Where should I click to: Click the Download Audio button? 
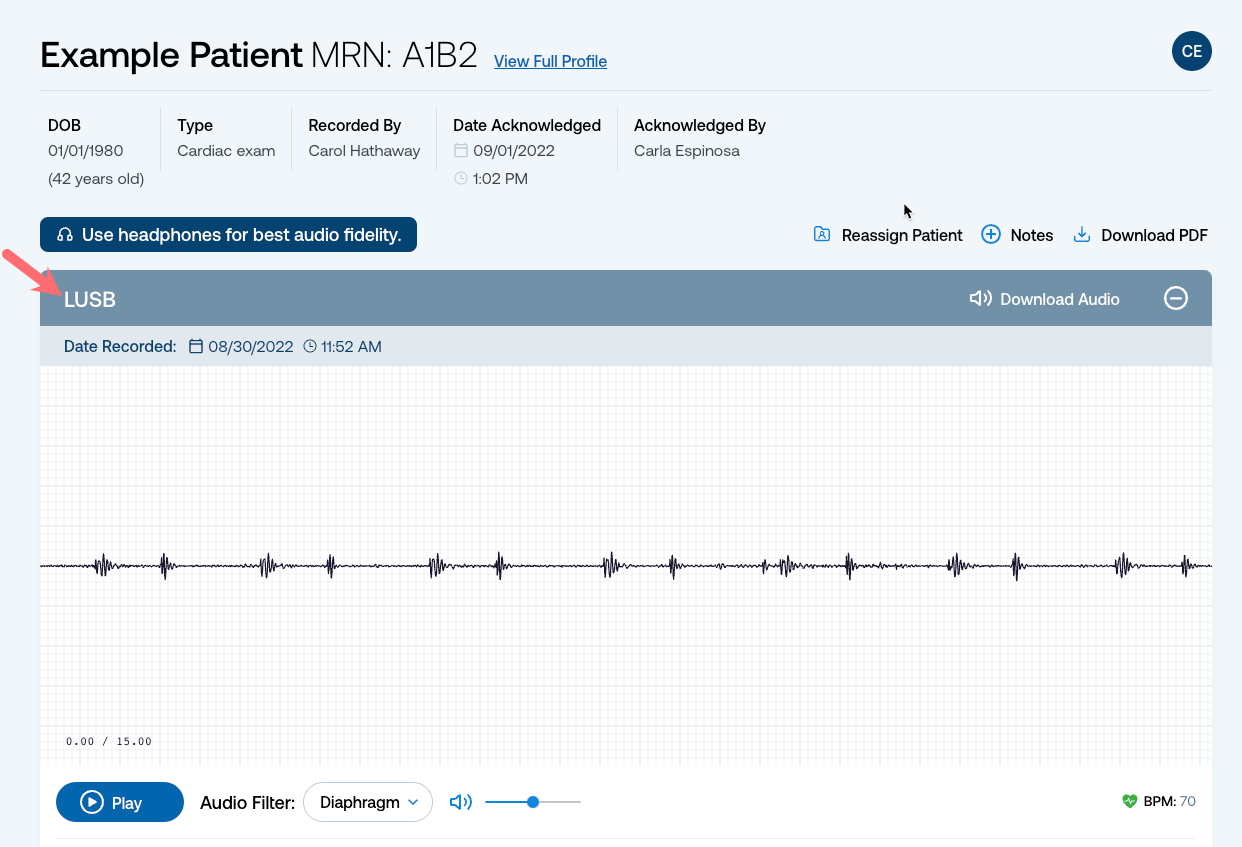(1045, 299)
